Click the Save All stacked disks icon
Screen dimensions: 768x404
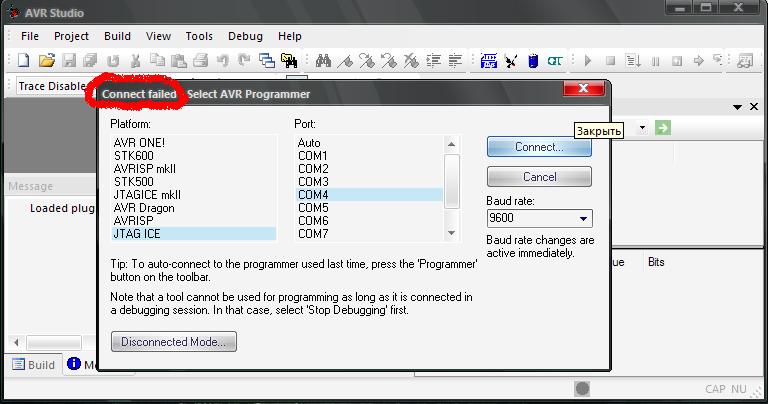pyautogui.click(x=90, y=61)
